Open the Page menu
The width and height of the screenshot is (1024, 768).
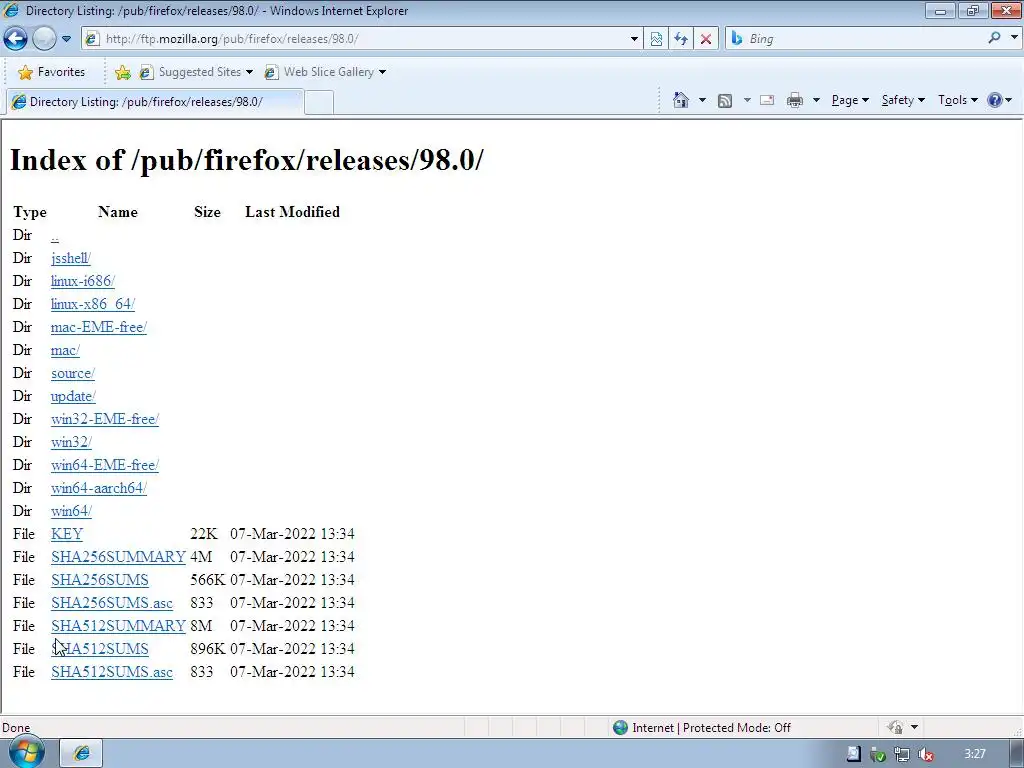[x=850, y=100]
